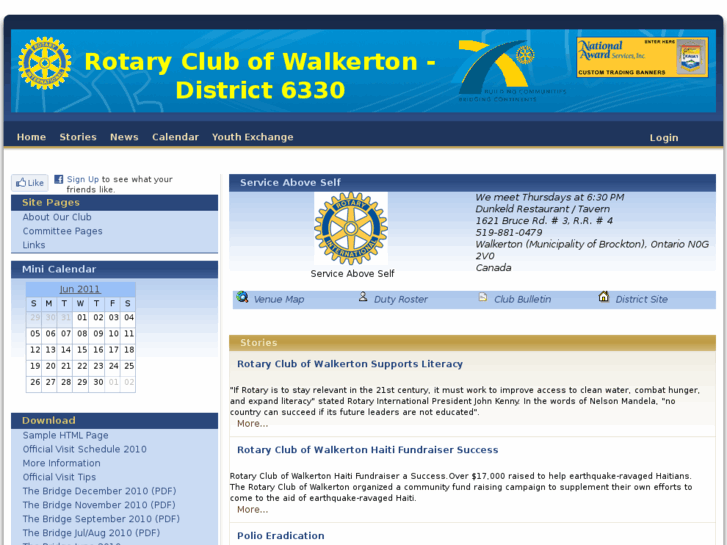Open the National Award Services banner ad
This screenshot has height=545, width=727.
coord(642,58)
